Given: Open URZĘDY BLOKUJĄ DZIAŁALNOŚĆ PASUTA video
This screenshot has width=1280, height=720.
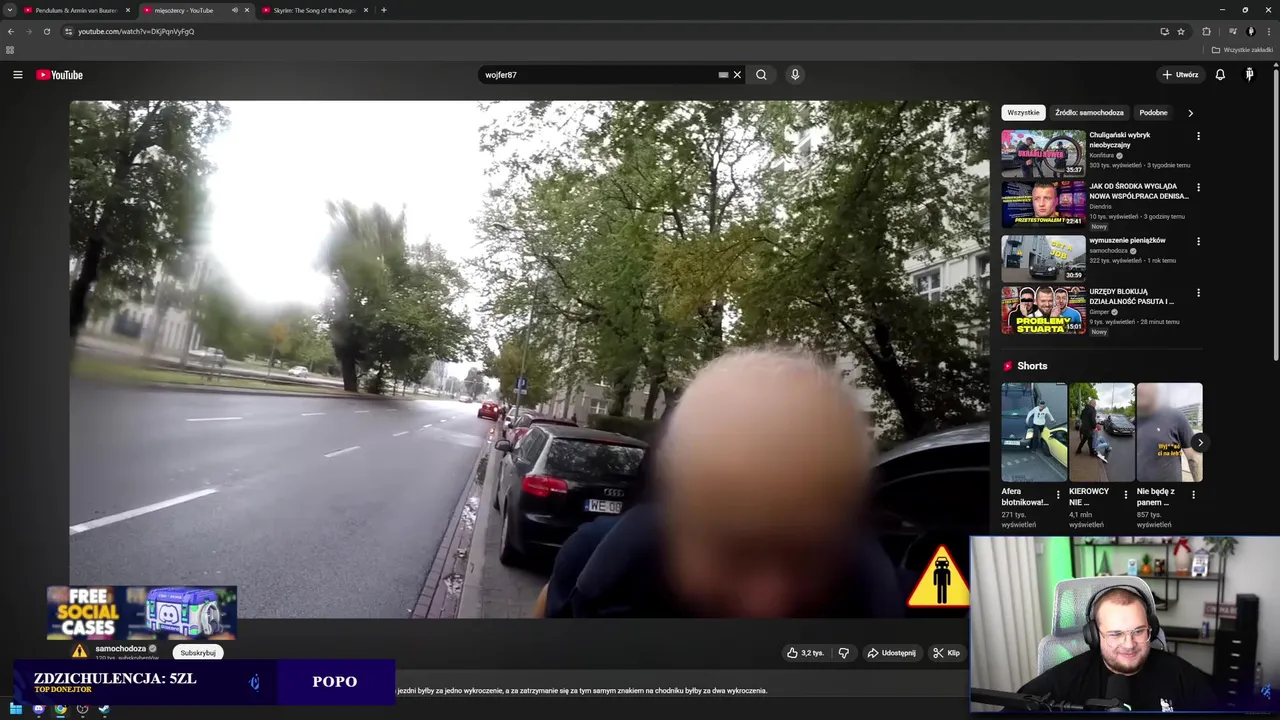Looking at the screenshot, I should tap(1043, 311).
